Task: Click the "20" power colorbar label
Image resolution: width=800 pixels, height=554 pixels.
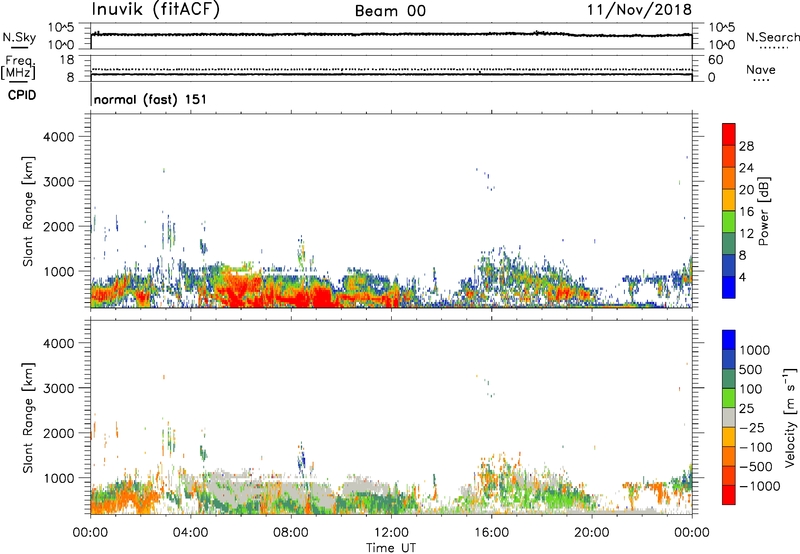Action: (746, 190)
